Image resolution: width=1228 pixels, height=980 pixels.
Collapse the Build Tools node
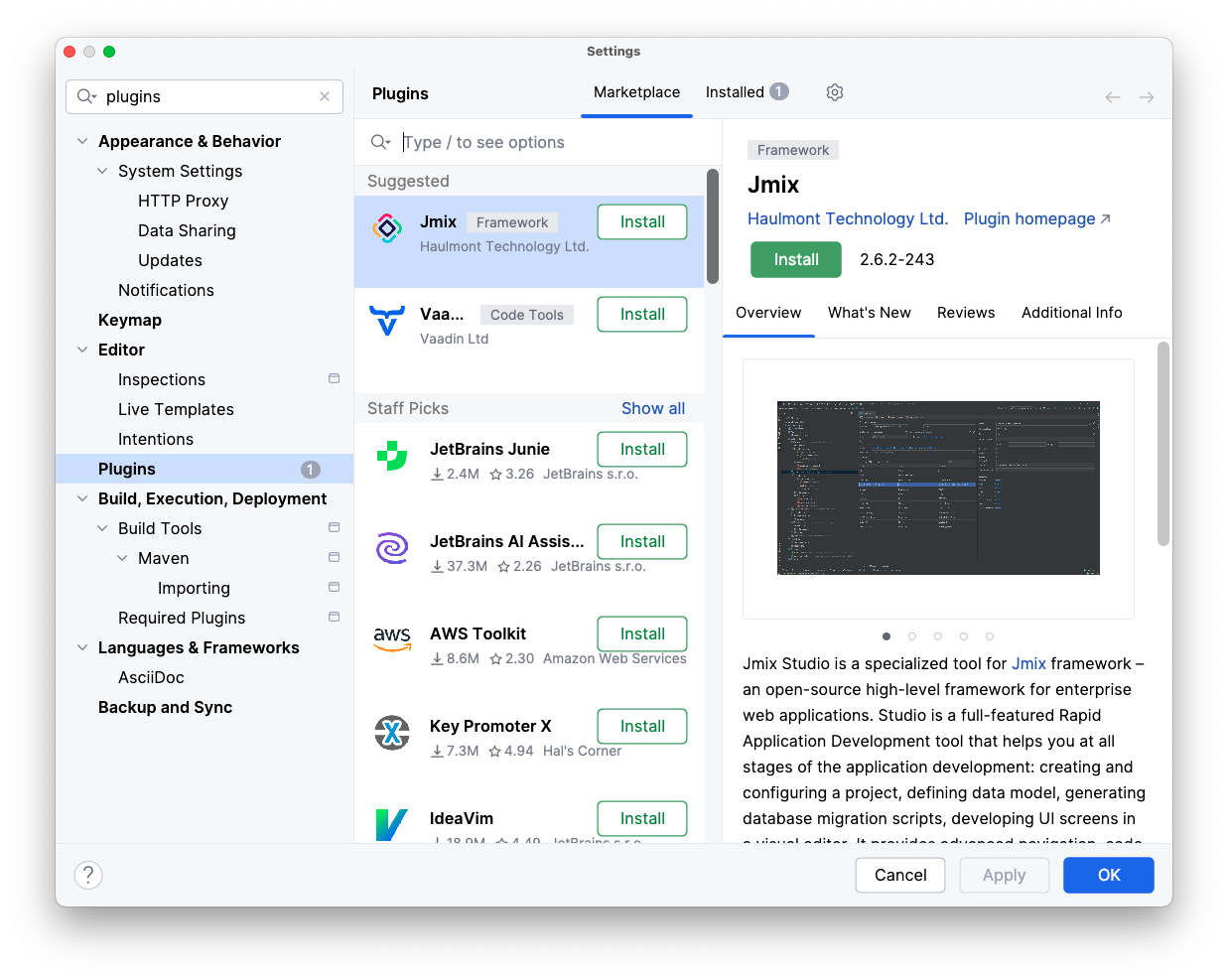coord(102,528)
